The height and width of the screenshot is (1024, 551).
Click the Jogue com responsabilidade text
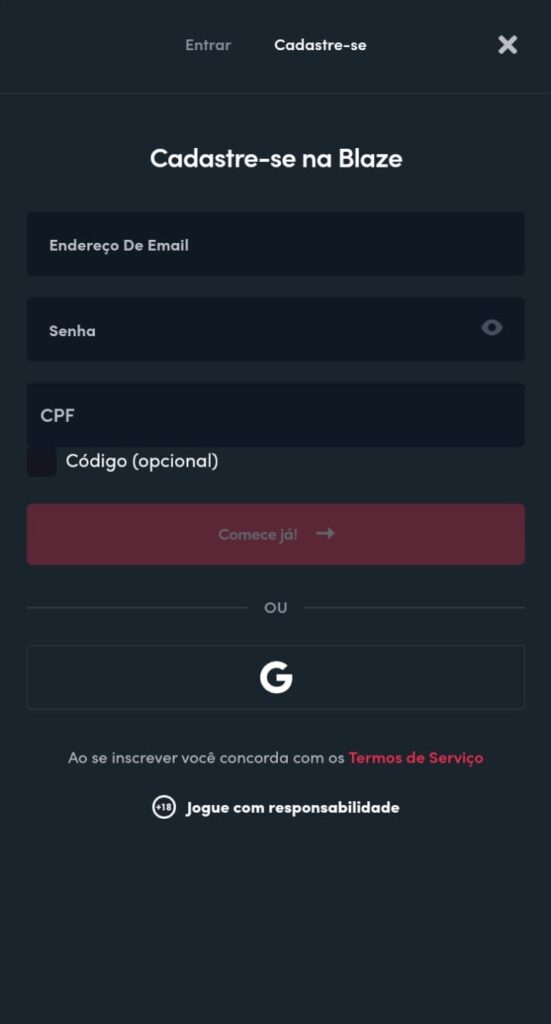(292, 808)
